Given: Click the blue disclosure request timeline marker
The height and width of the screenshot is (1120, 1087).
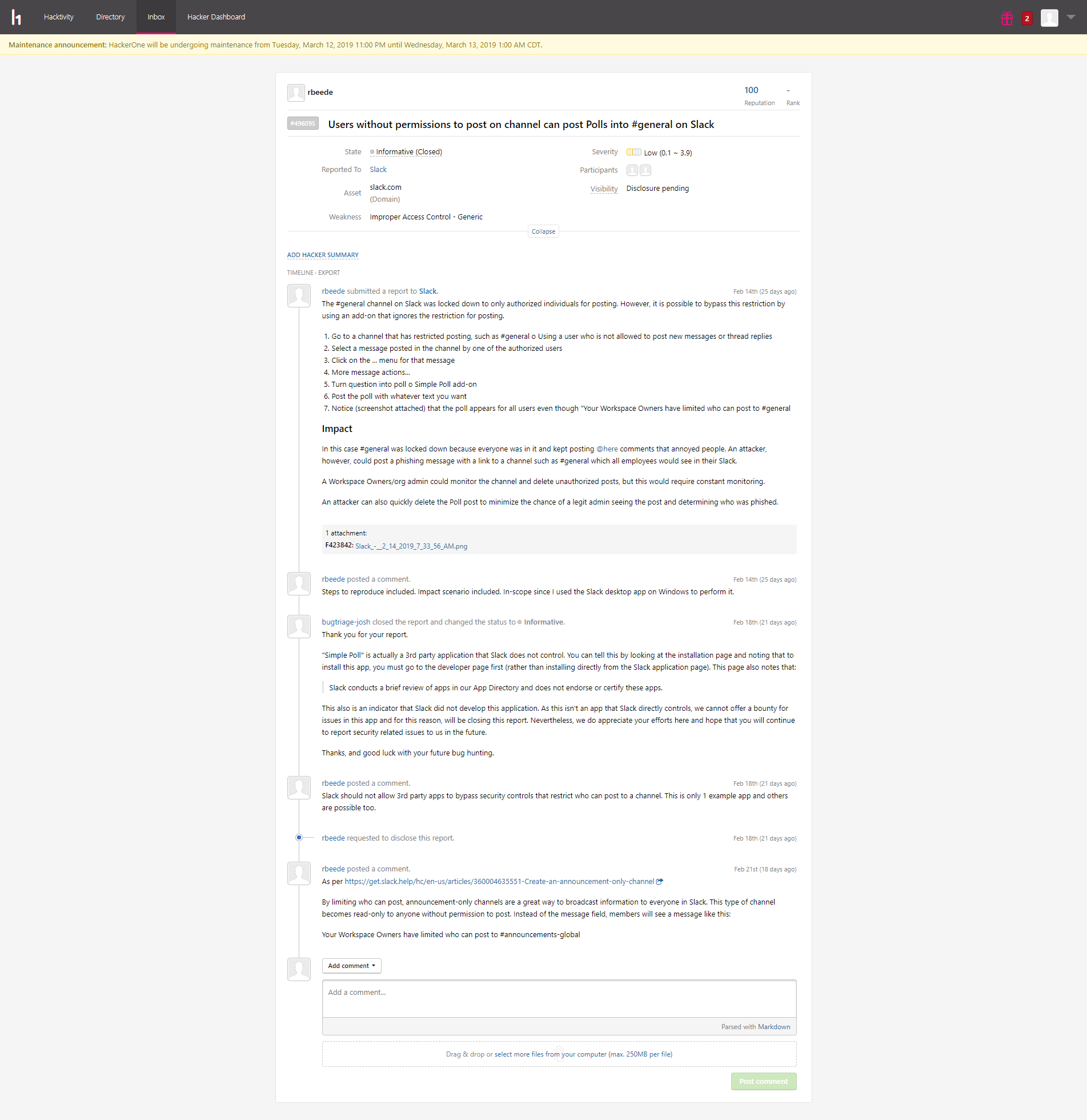Looking at the screenshot, I should [x=299, y=838].
